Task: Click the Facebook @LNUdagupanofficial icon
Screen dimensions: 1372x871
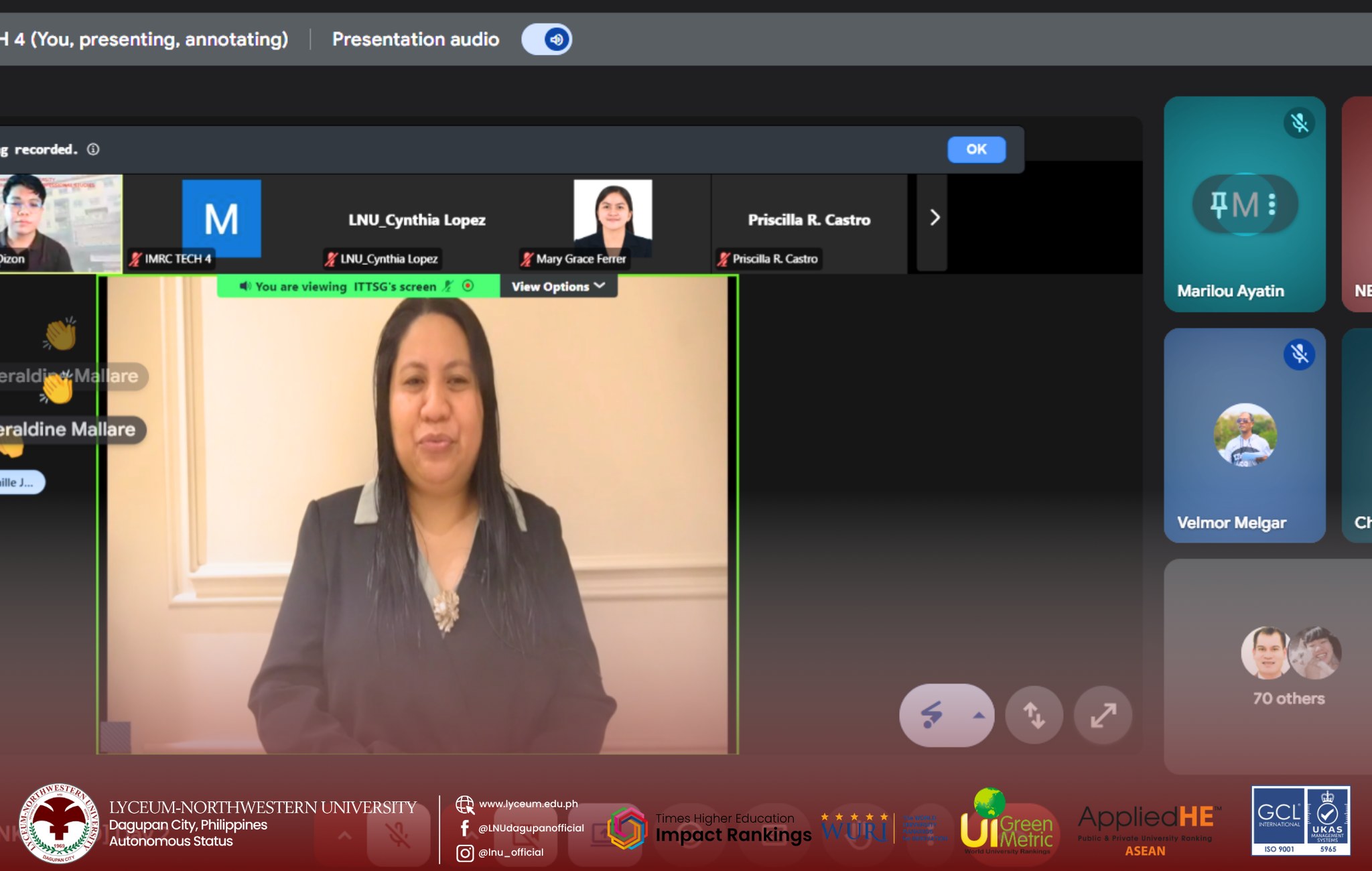Action: click(x=465, y=828)
